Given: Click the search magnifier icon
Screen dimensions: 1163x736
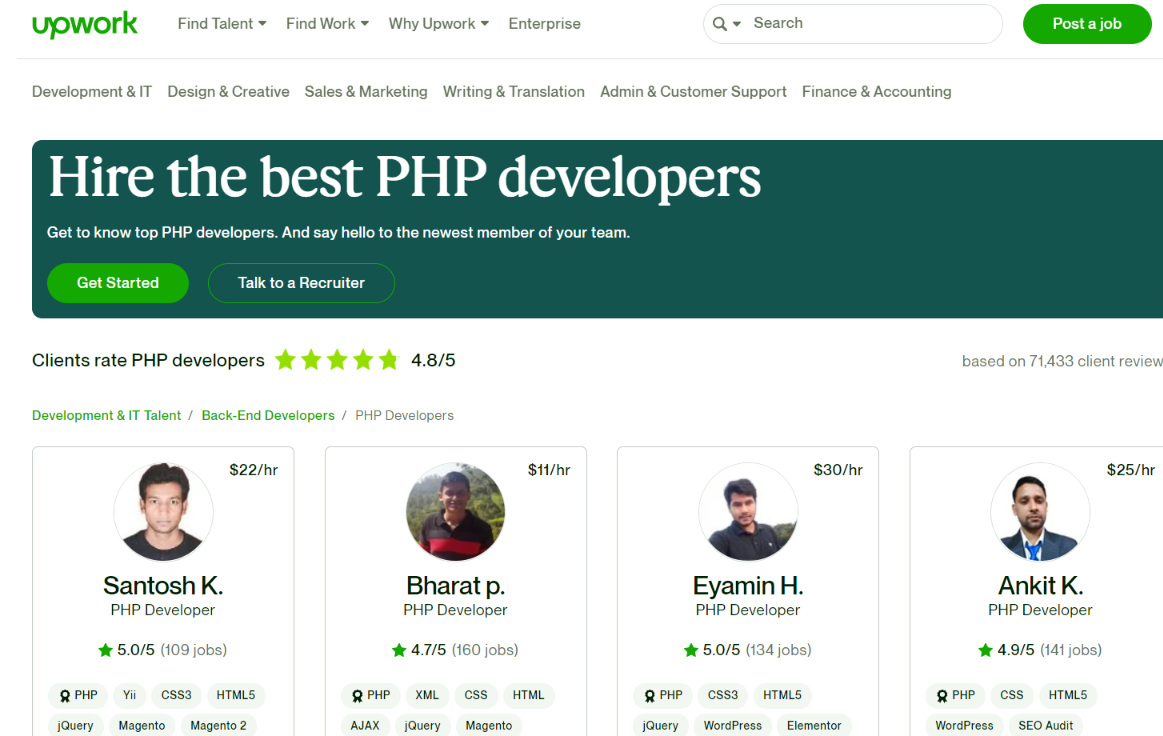Looking at the screenshot, I should [x=719, y=24].
